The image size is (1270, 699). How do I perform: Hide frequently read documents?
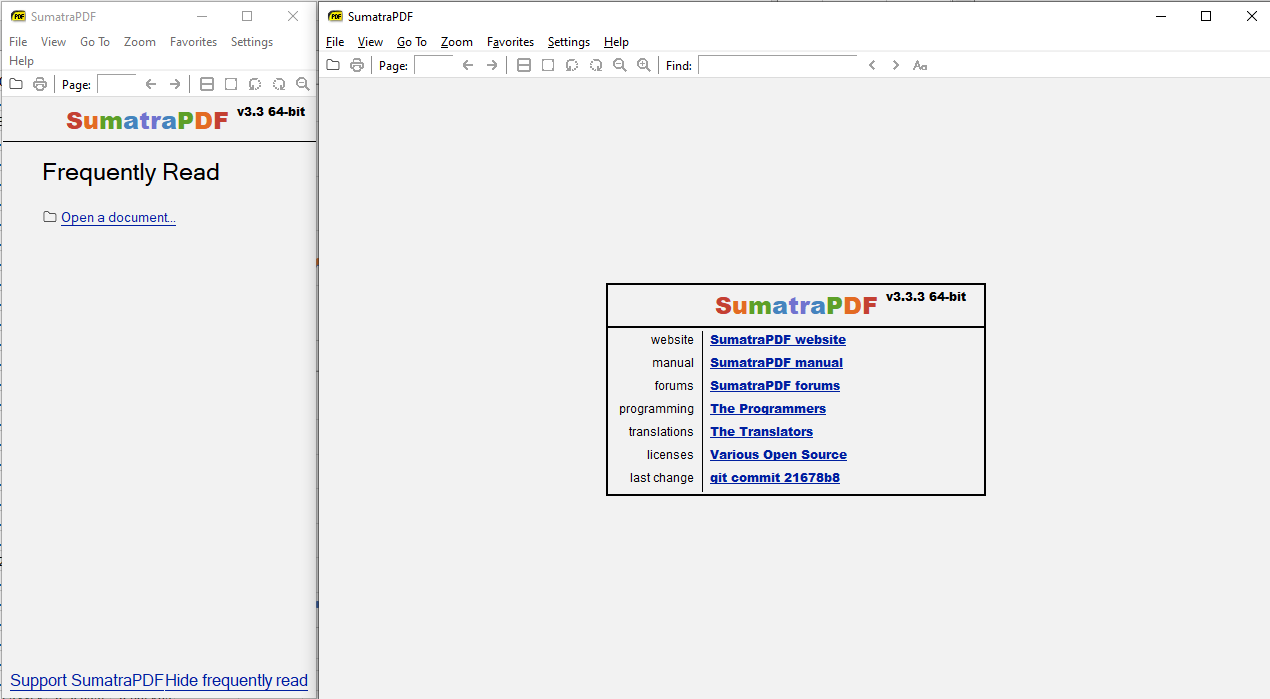point(237,680)
